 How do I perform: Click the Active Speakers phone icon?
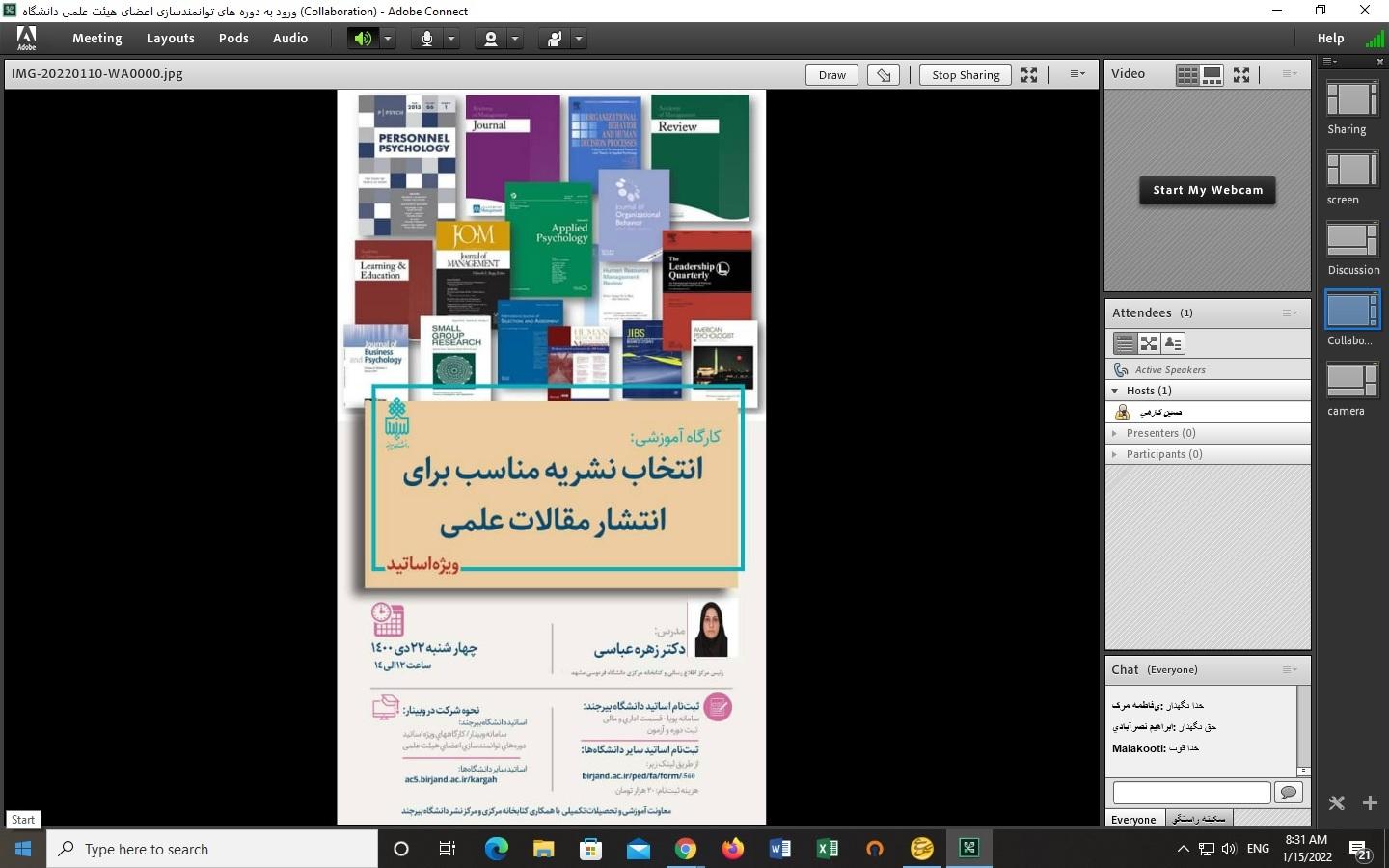[x=1121, y=369]
